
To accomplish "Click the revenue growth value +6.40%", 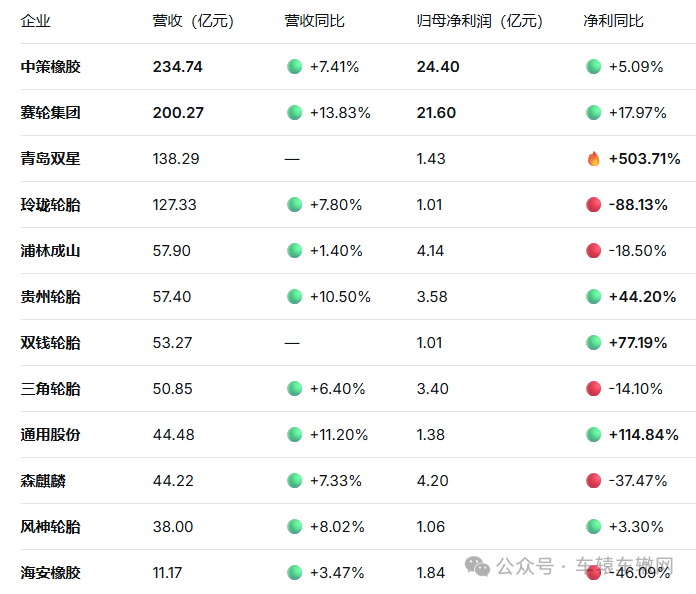I will pyautogui.click(x=337, y=389).
